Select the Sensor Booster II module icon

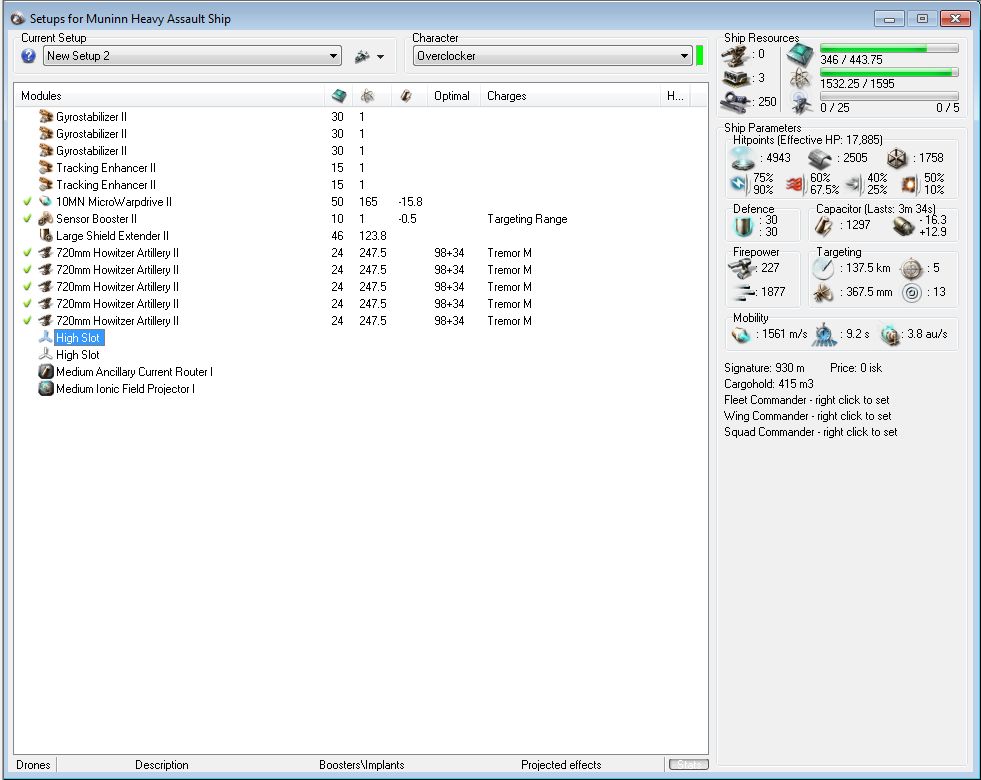[x=46, y=218]
